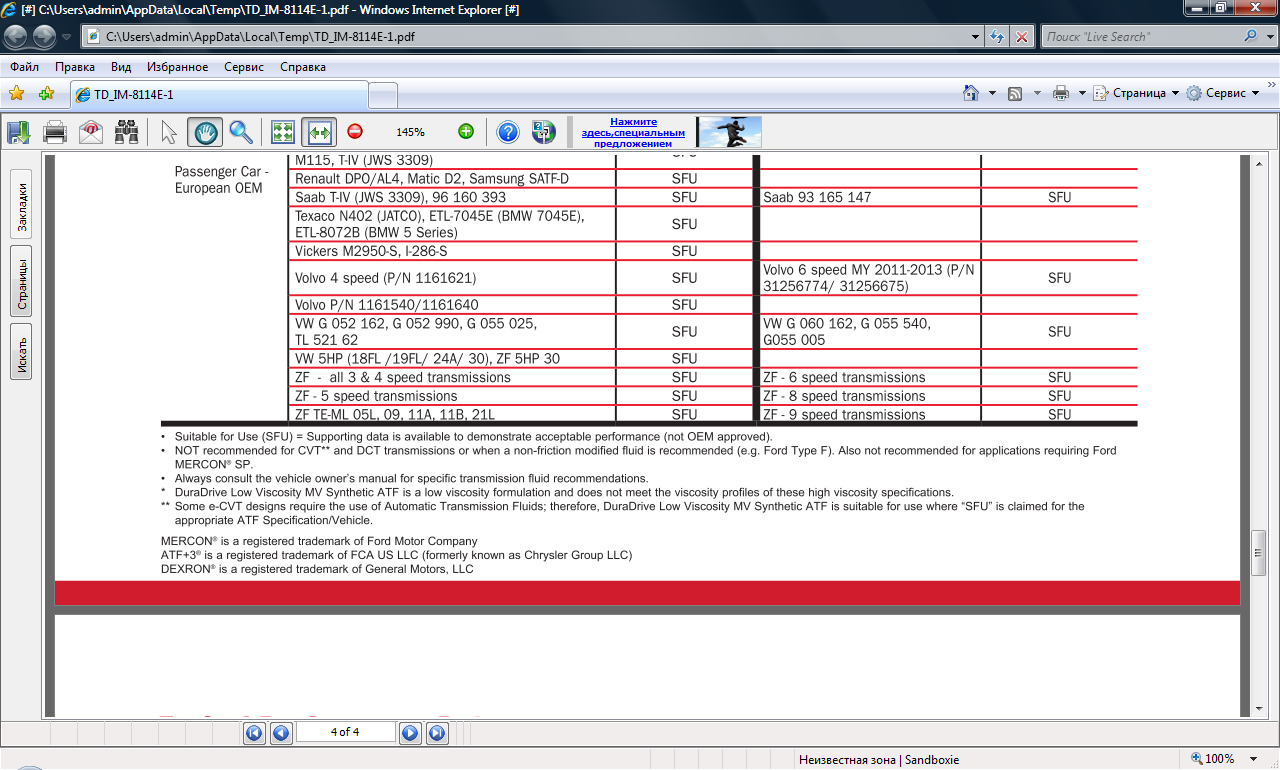Go to the last page
This screenshot has height=770, width=1280.
(x=437, y=733)
